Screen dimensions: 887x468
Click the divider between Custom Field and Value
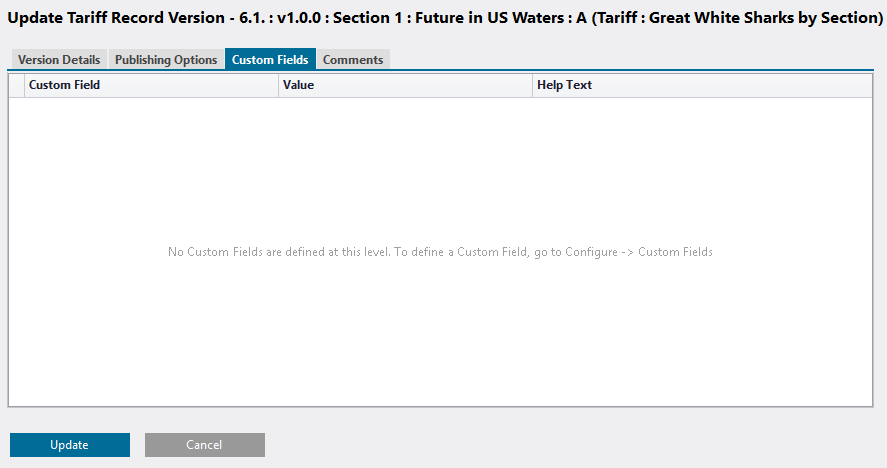click(278, 85)
